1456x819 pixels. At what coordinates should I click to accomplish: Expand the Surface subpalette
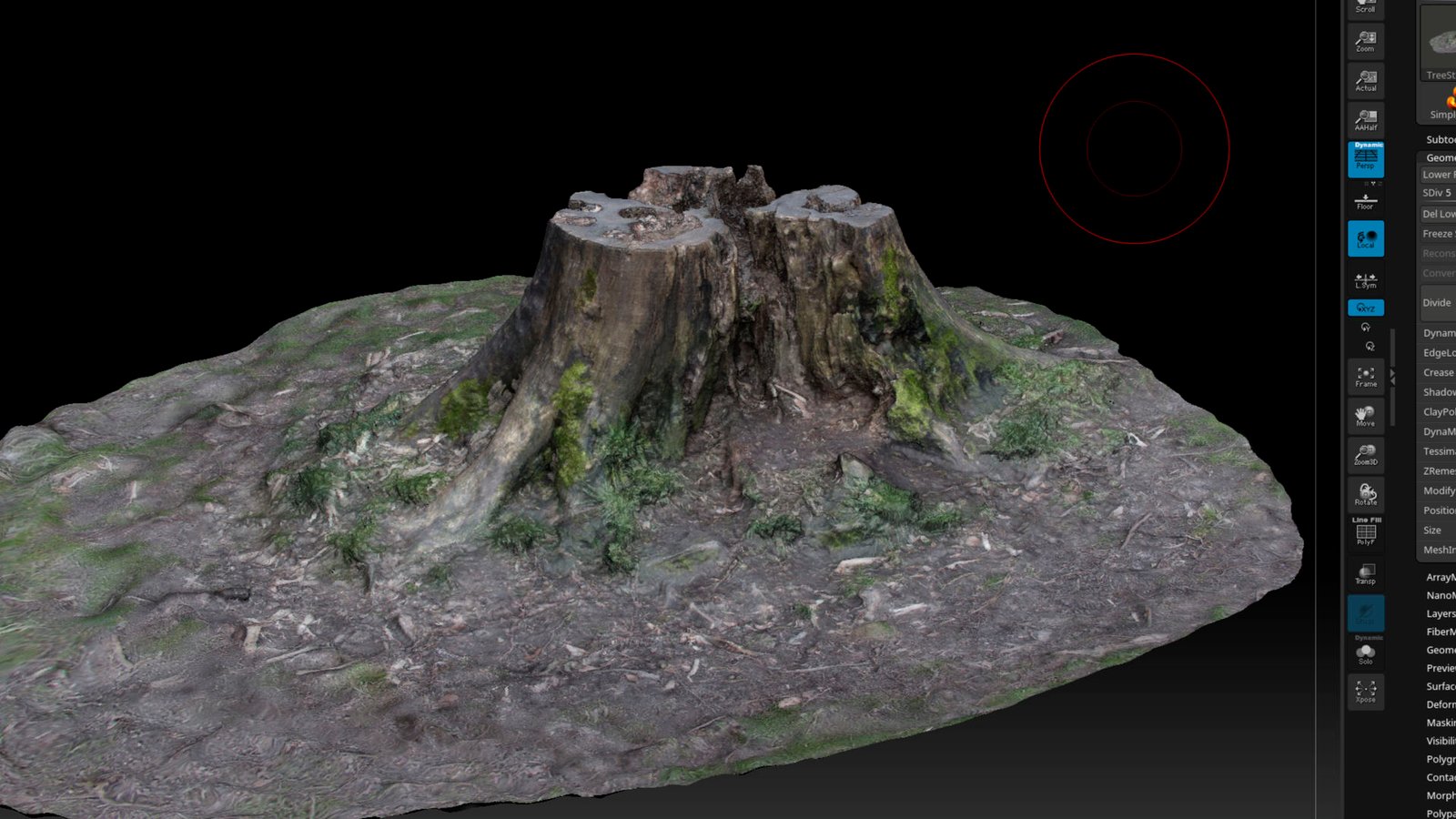pyautogui.click(x=1440, y=686)
